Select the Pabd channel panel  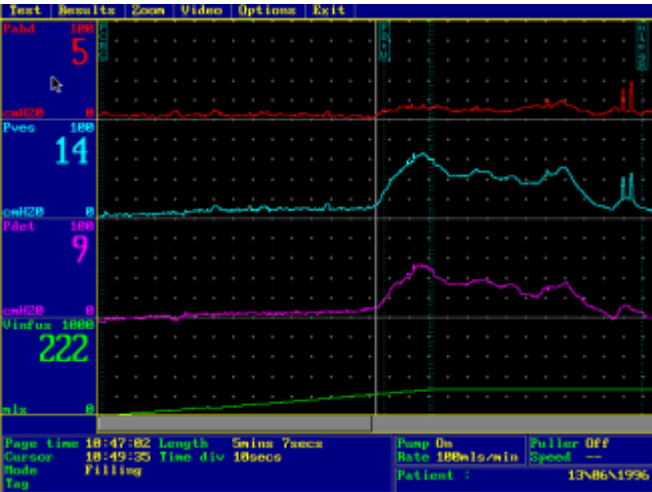pos(48,70)
